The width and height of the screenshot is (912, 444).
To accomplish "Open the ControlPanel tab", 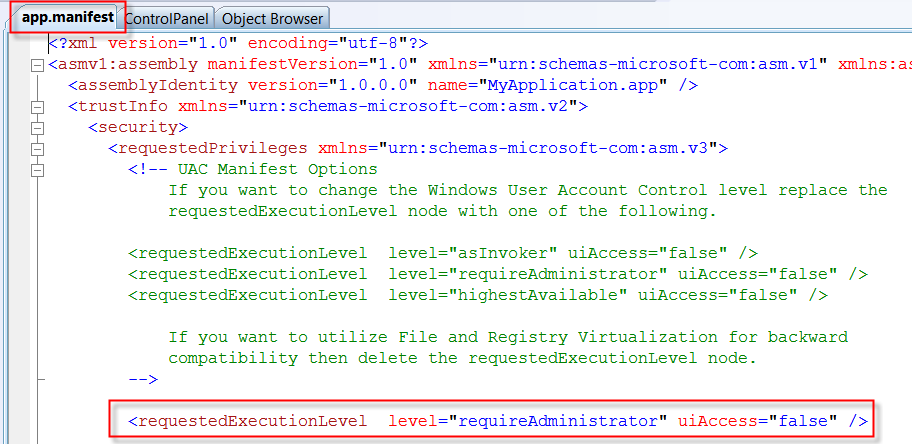I will pyautogui.click(x=167, y=18).
